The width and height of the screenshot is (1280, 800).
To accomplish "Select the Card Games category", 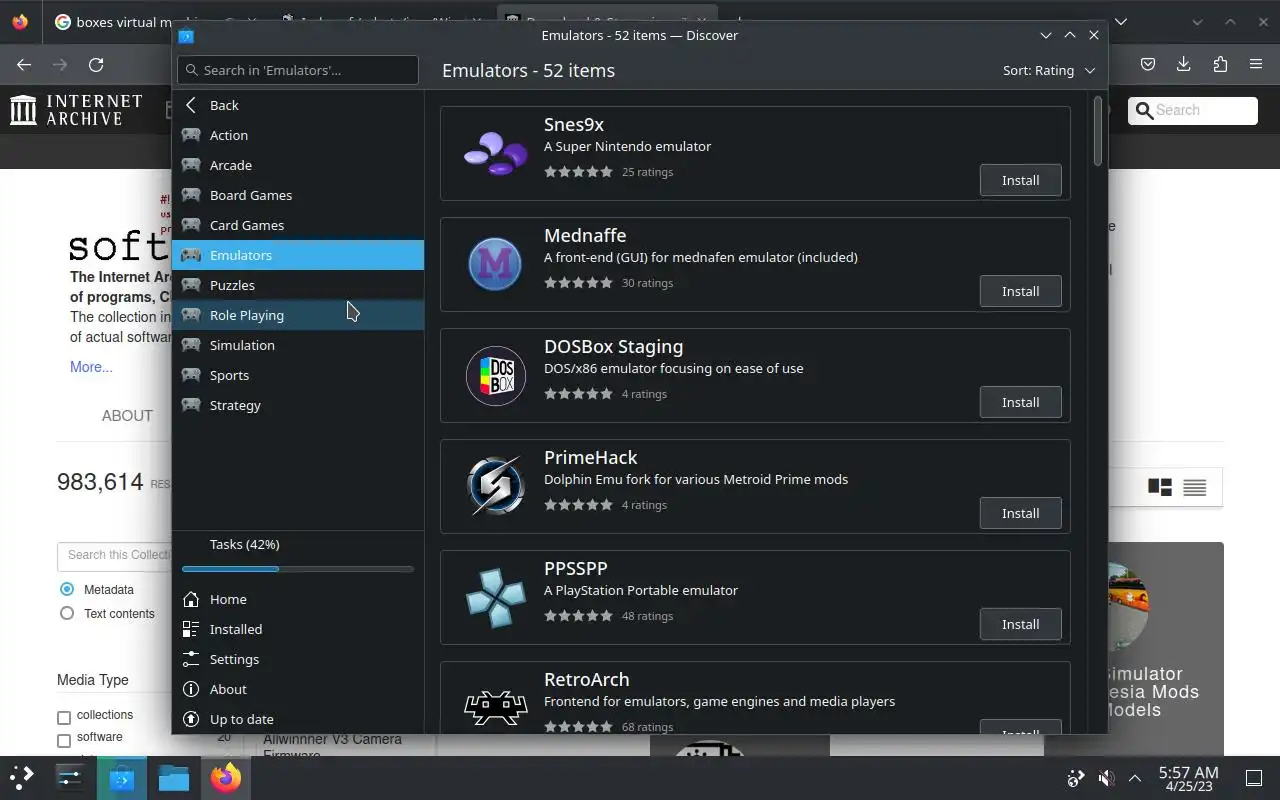I will click(298, 225).
